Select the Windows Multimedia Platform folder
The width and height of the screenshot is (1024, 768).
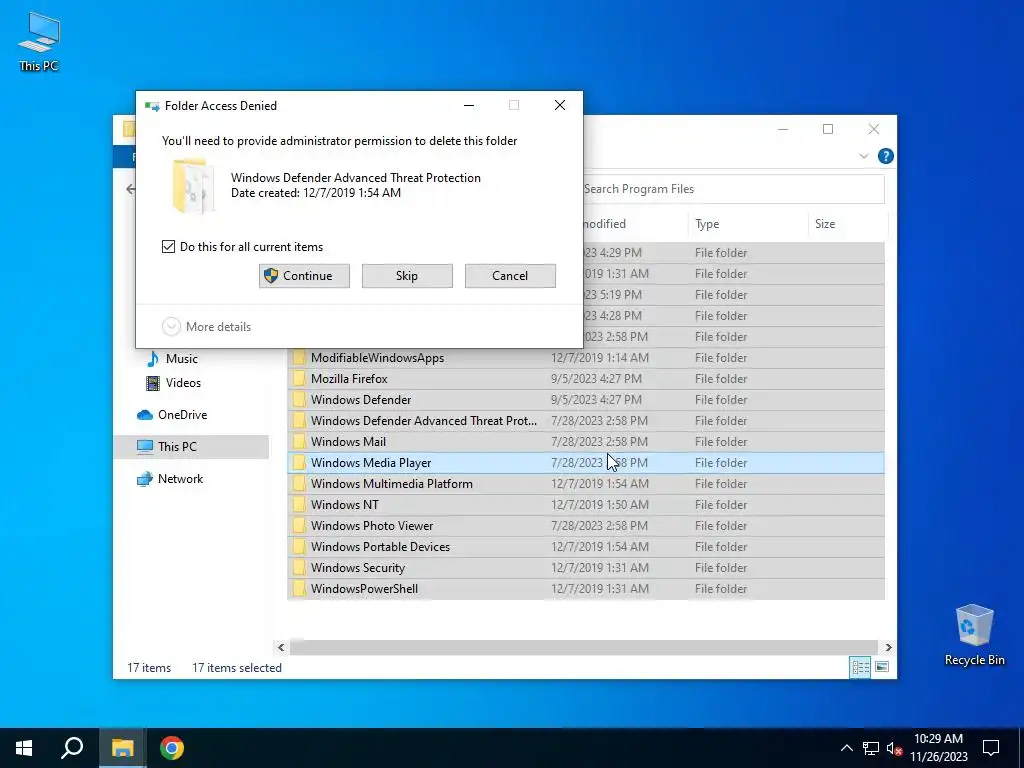coord(586,484)
